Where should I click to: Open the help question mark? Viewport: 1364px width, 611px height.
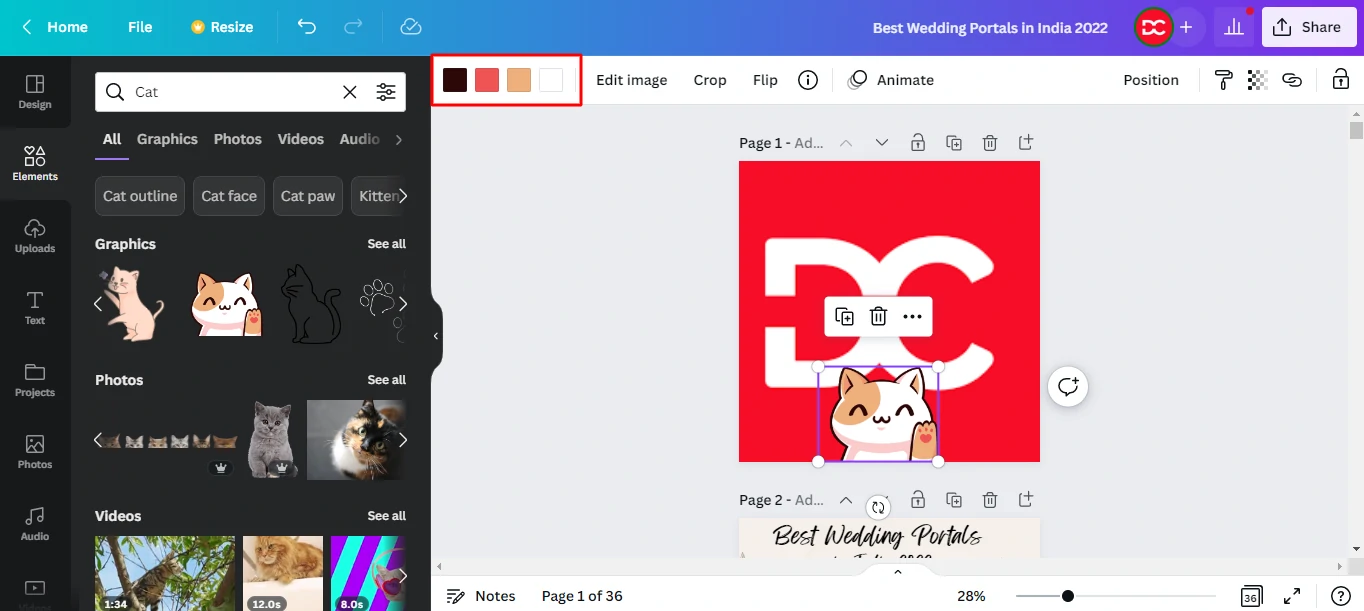coord(1341,596)
